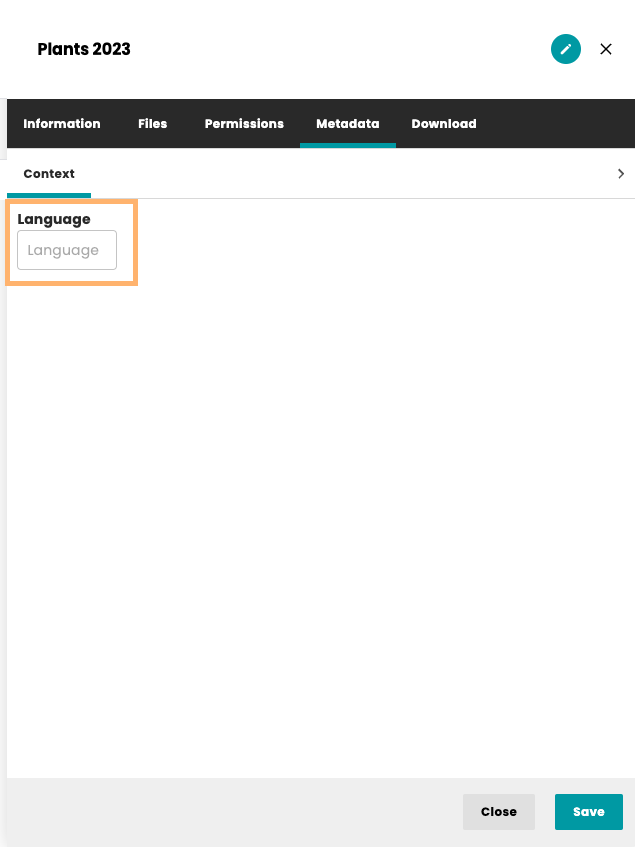Open the Download tab
The image size is (635, 847).
click(x=443, y=124)
